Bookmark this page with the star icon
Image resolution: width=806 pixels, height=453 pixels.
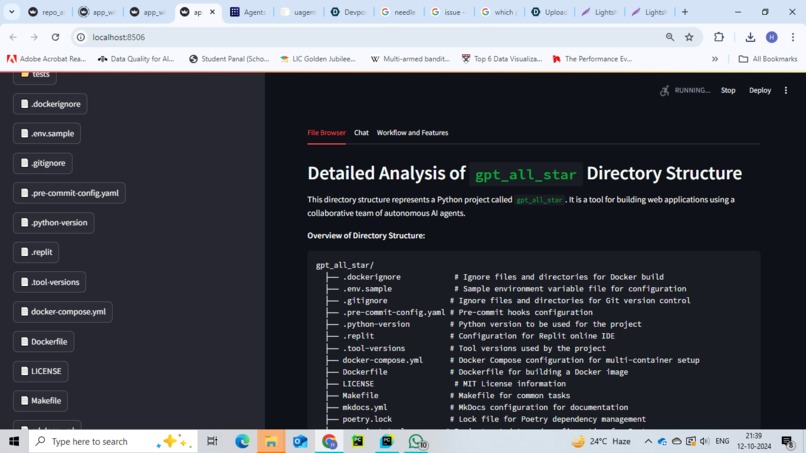pyautogui.click(x=689, y=37)
